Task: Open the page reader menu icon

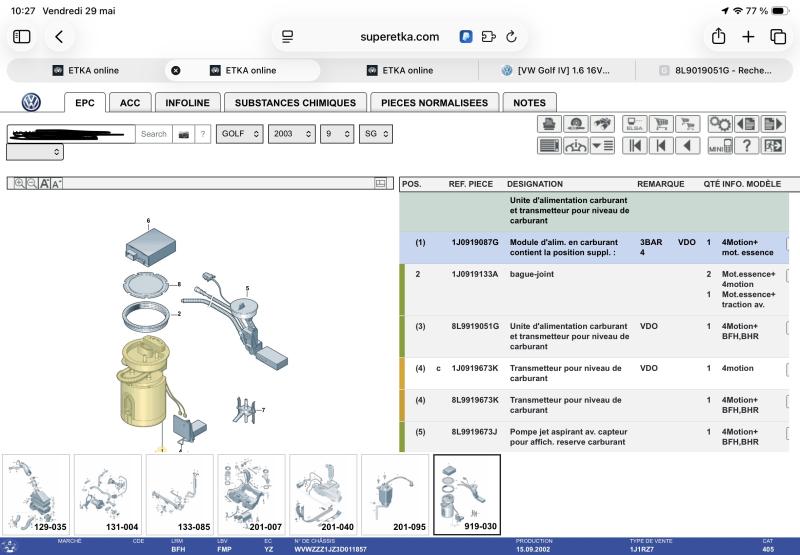Action: [287, 37]
